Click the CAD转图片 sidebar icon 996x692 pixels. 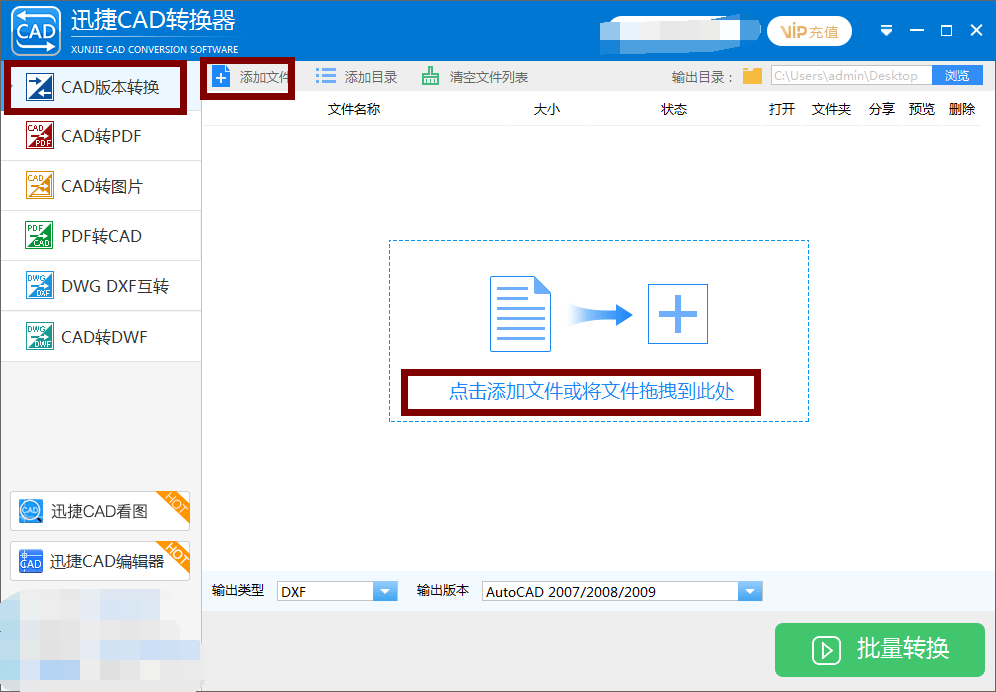(39, 186)
